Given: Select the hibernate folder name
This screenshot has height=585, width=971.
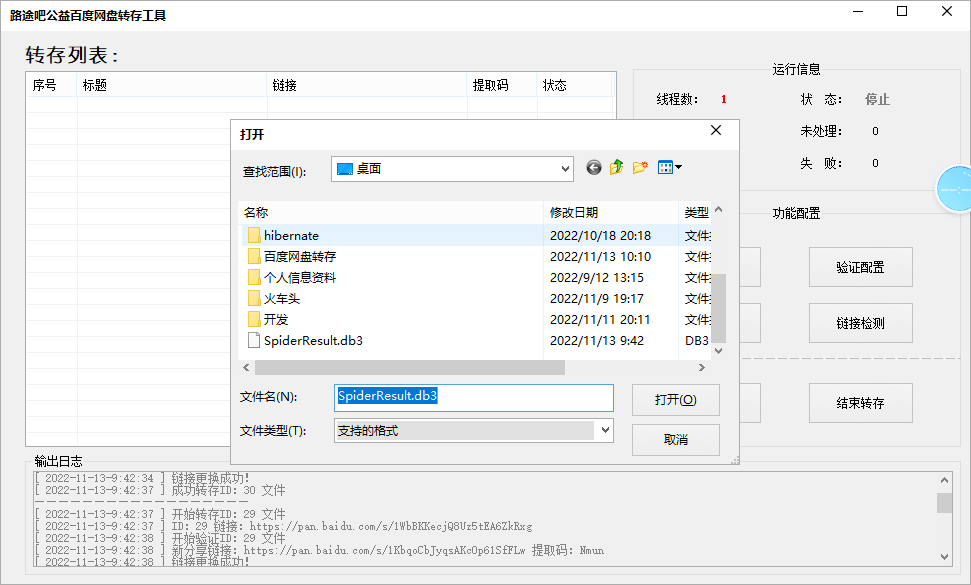Looking at the screenshot, I should tap(291, 236).
